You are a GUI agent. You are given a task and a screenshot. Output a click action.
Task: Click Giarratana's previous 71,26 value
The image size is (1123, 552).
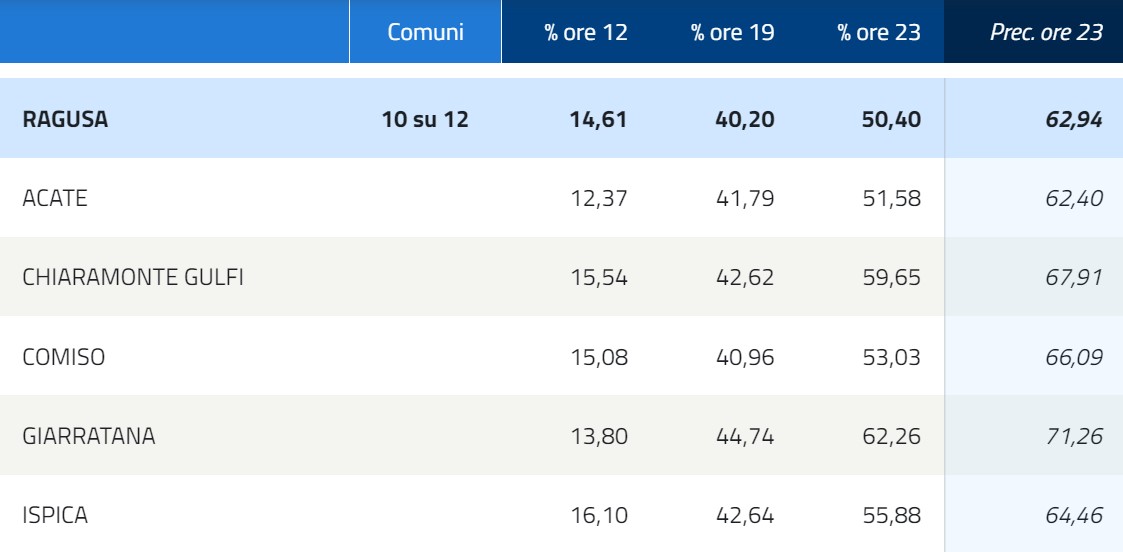click(x=1074, y=435)
